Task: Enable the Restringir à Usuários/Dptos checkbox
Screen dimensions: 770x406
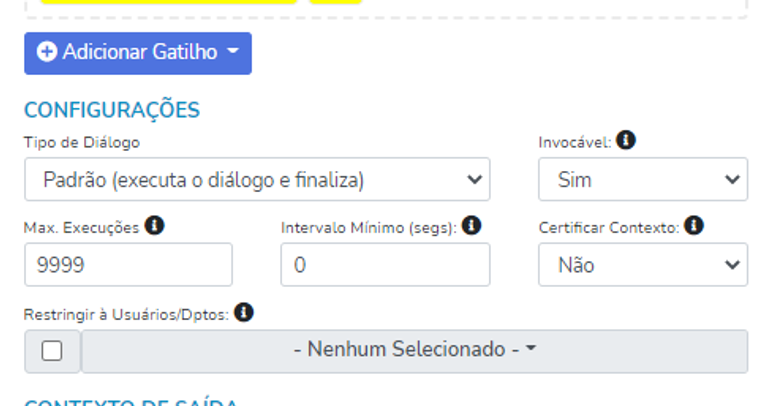Action: [x=52, y=351]
